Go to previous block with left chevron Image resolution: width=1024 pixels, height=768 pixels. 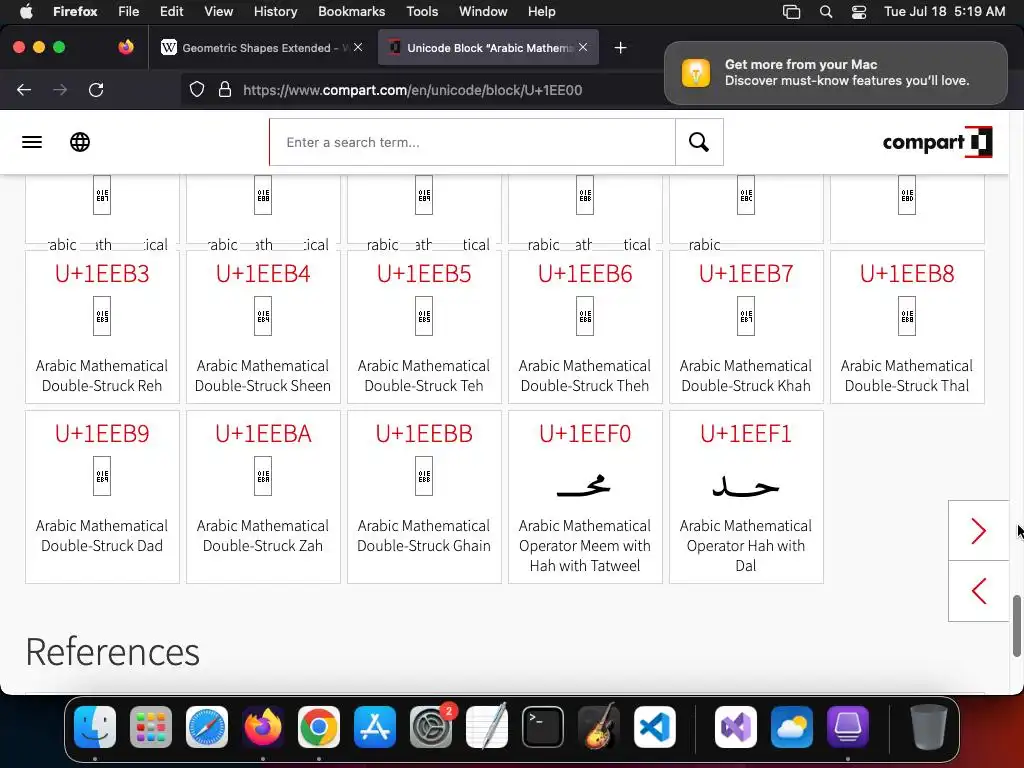(x=978, y=591)
